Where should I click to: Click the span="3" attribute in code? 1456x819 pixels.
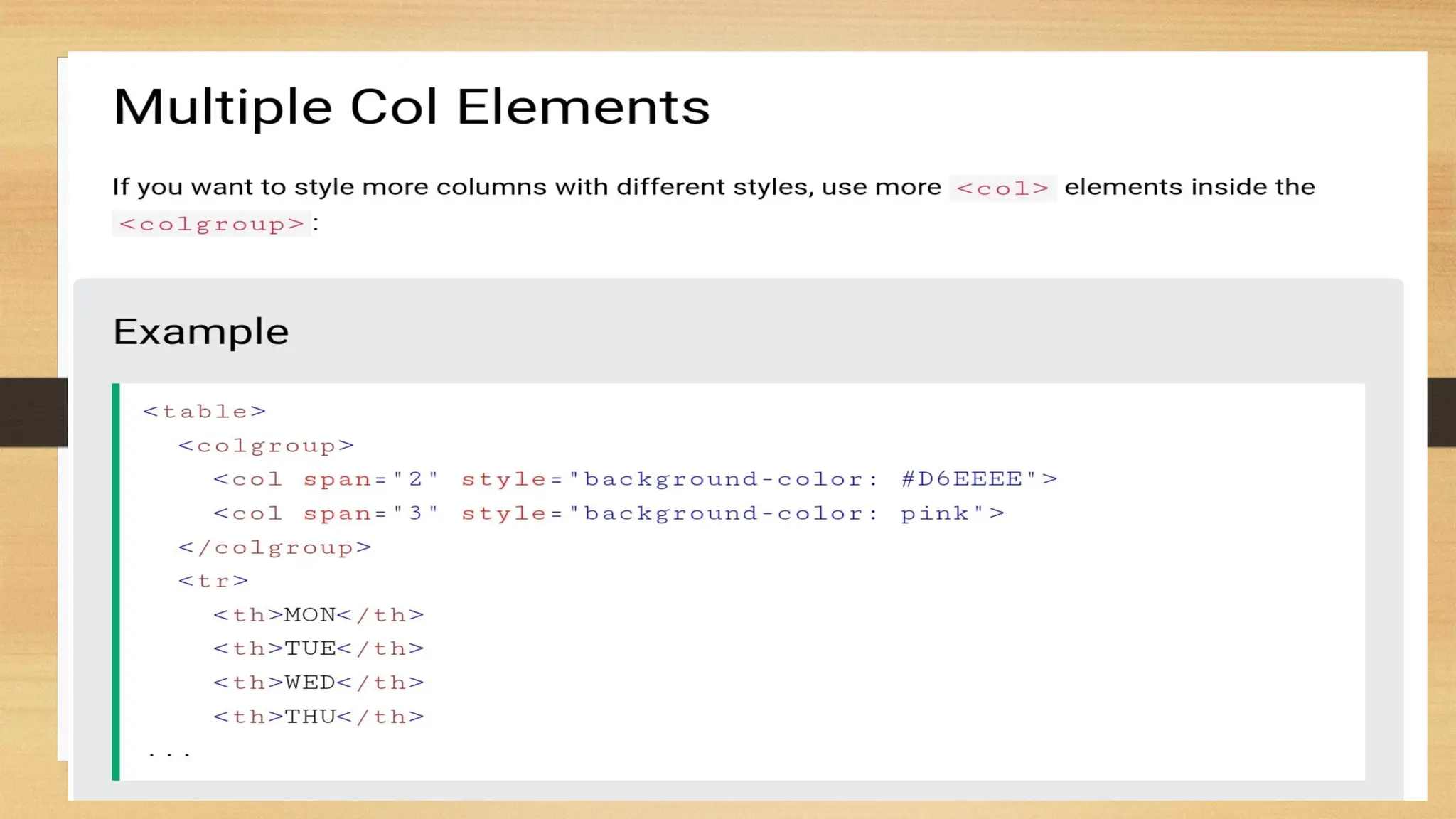[x=370, y=514]
